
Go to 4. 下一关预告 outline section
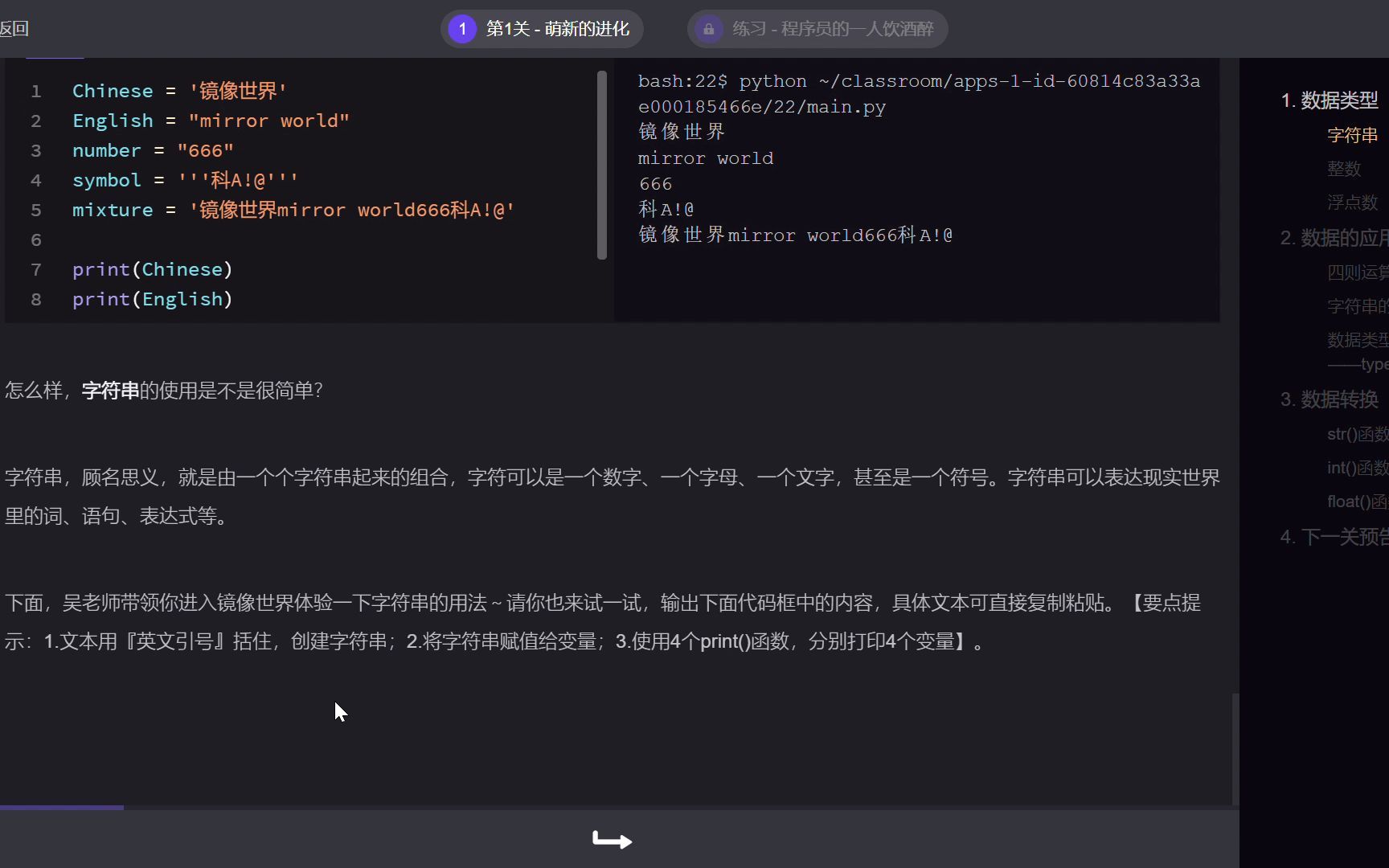[1334, 537]
